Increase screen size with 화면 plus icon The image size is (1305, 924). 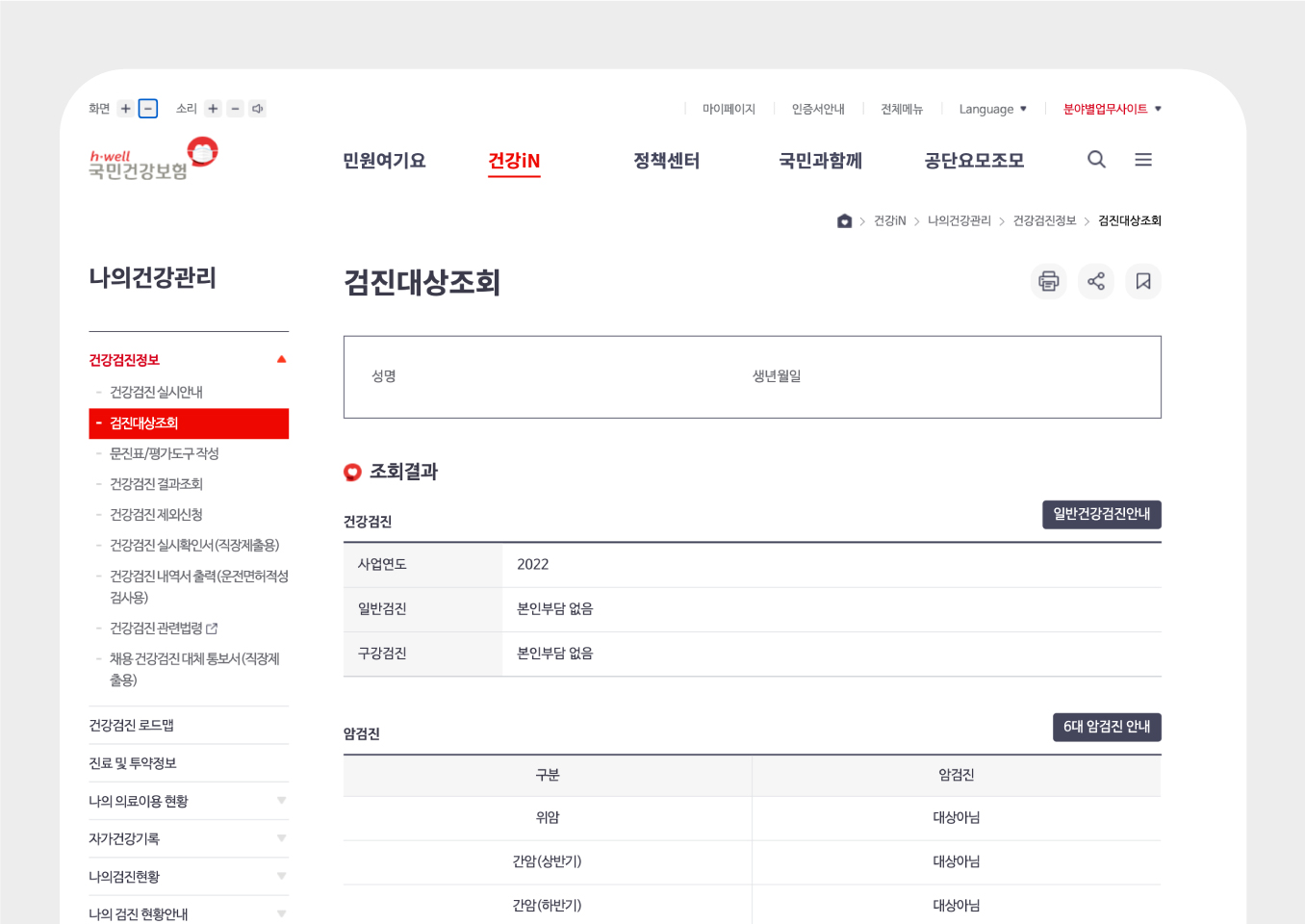click(x=125, y=108)
